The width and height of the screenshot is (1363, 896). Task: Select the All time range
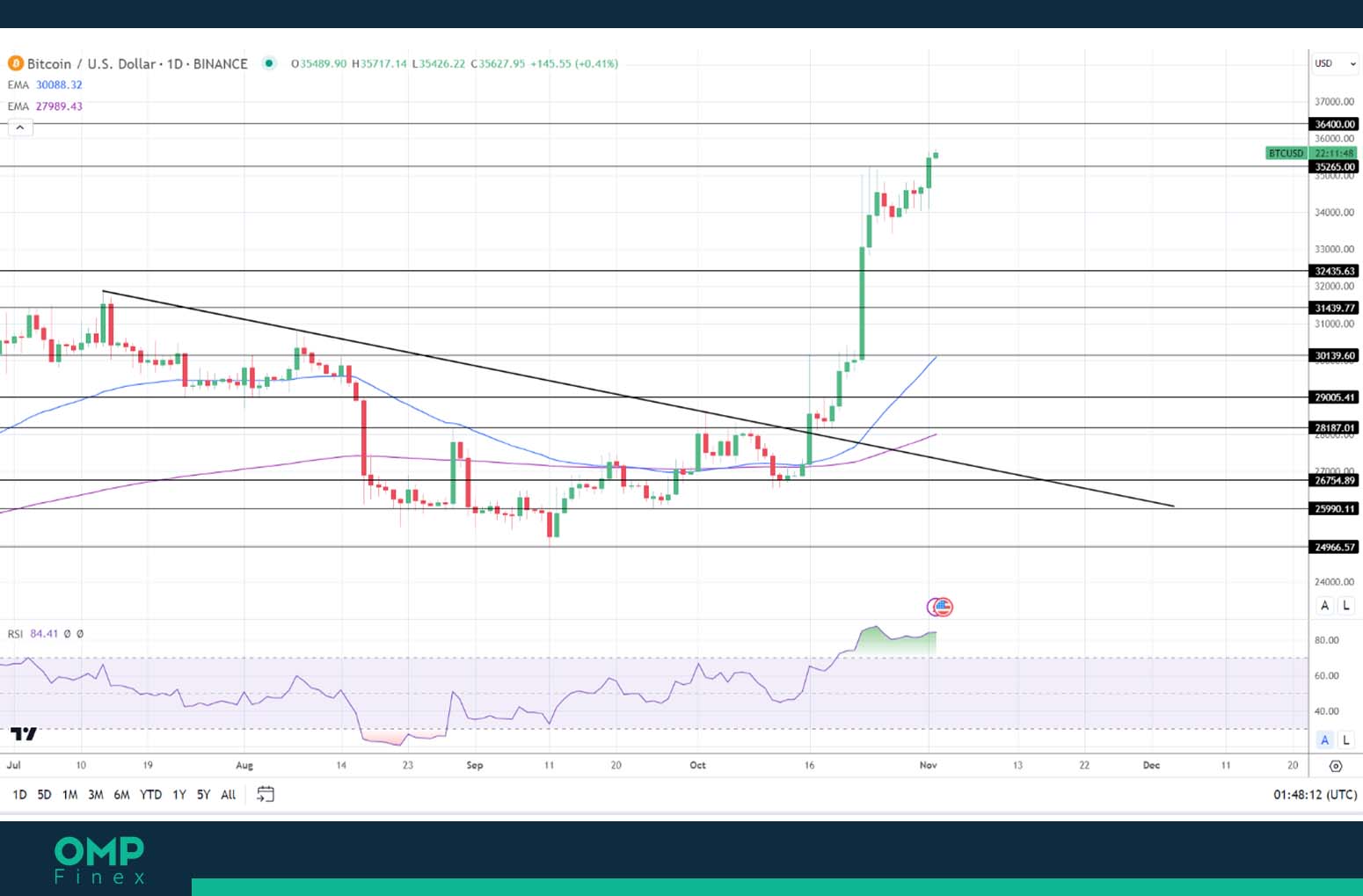229,794
